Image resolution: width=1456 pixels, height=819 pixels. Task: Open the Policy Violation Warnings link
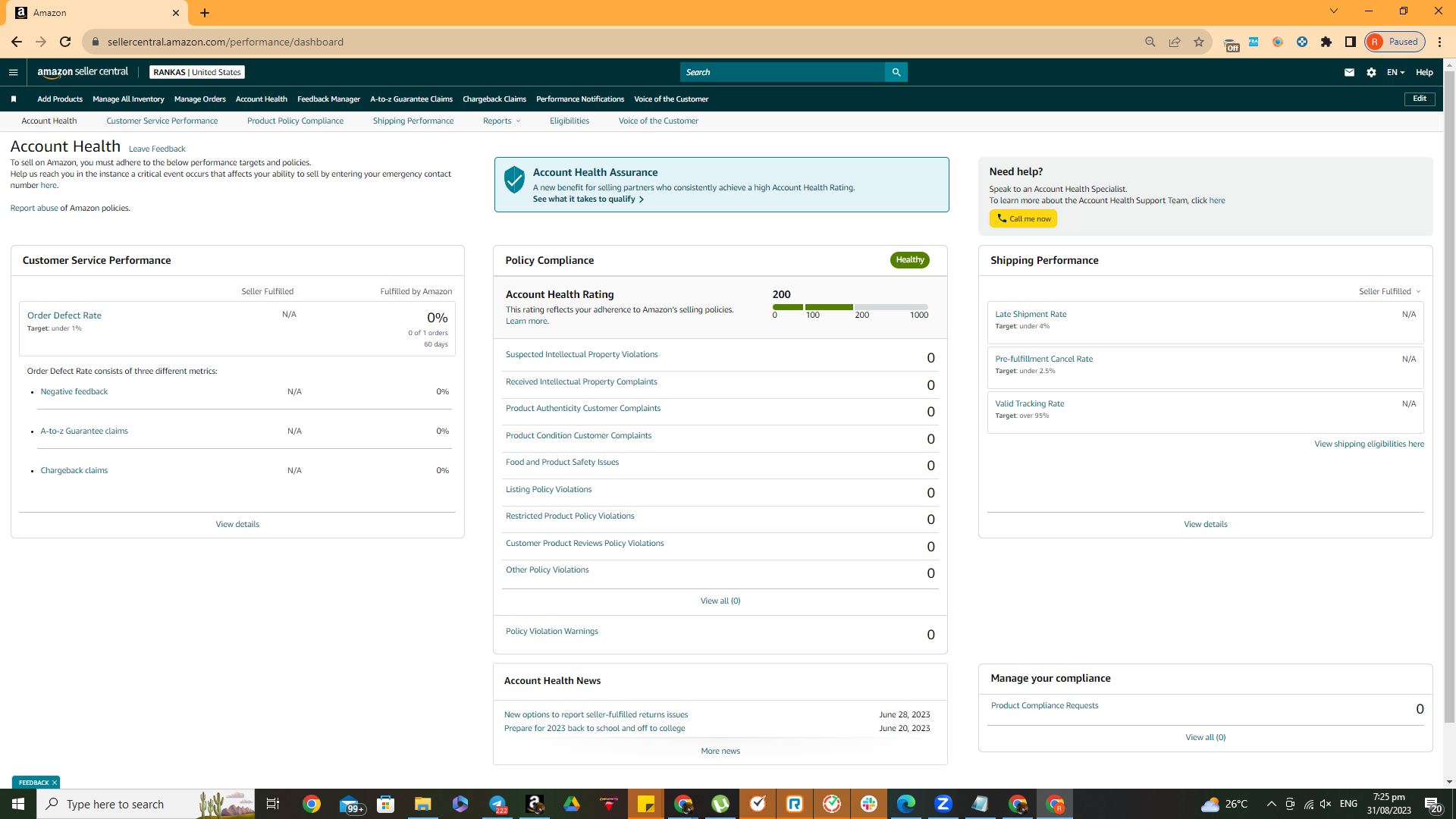(x=551, y=632)
